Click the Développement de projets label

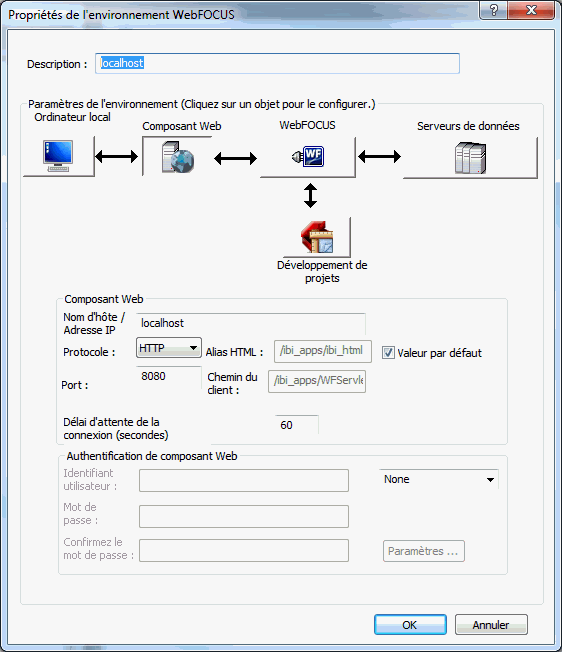(x=322, y=272)
